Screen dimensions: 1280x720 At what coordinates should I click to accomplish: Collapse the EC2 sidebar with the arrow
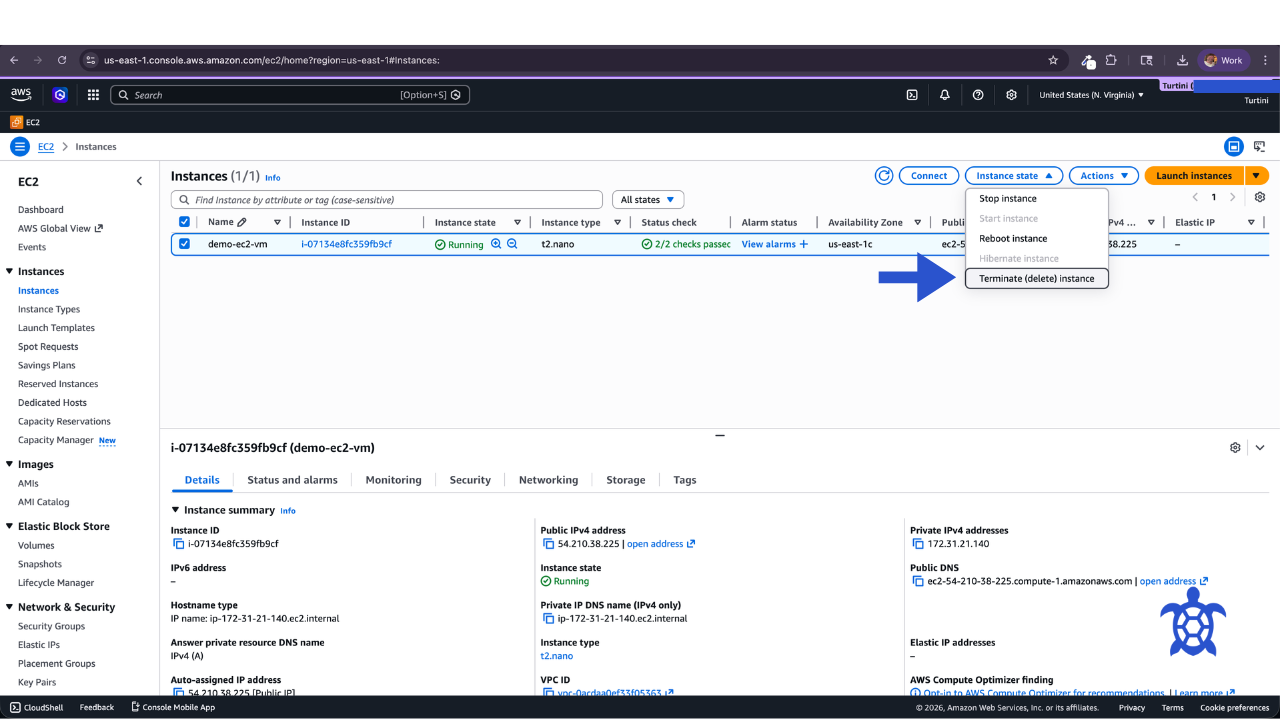point(139,181)
